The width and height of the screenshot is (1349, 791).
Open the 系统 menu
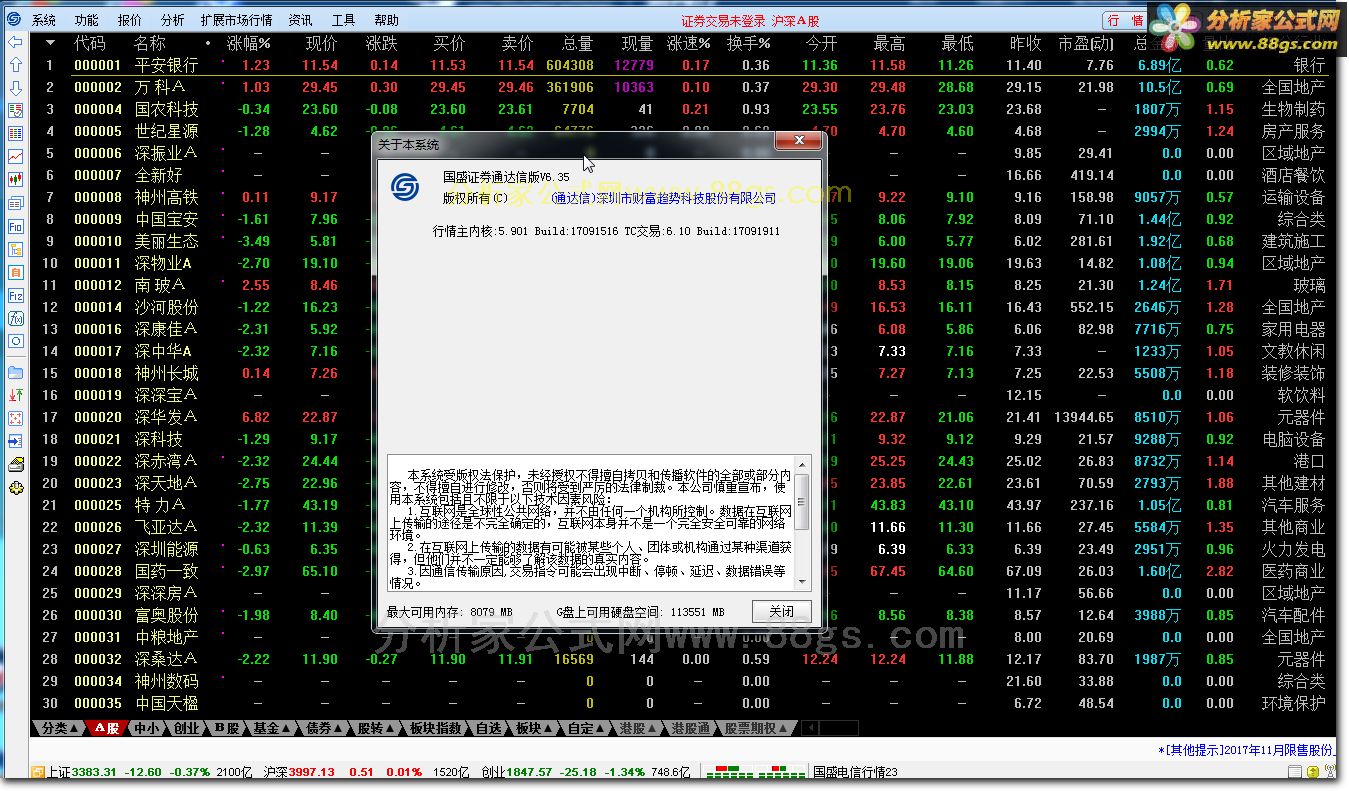click(x=44, y=20)
